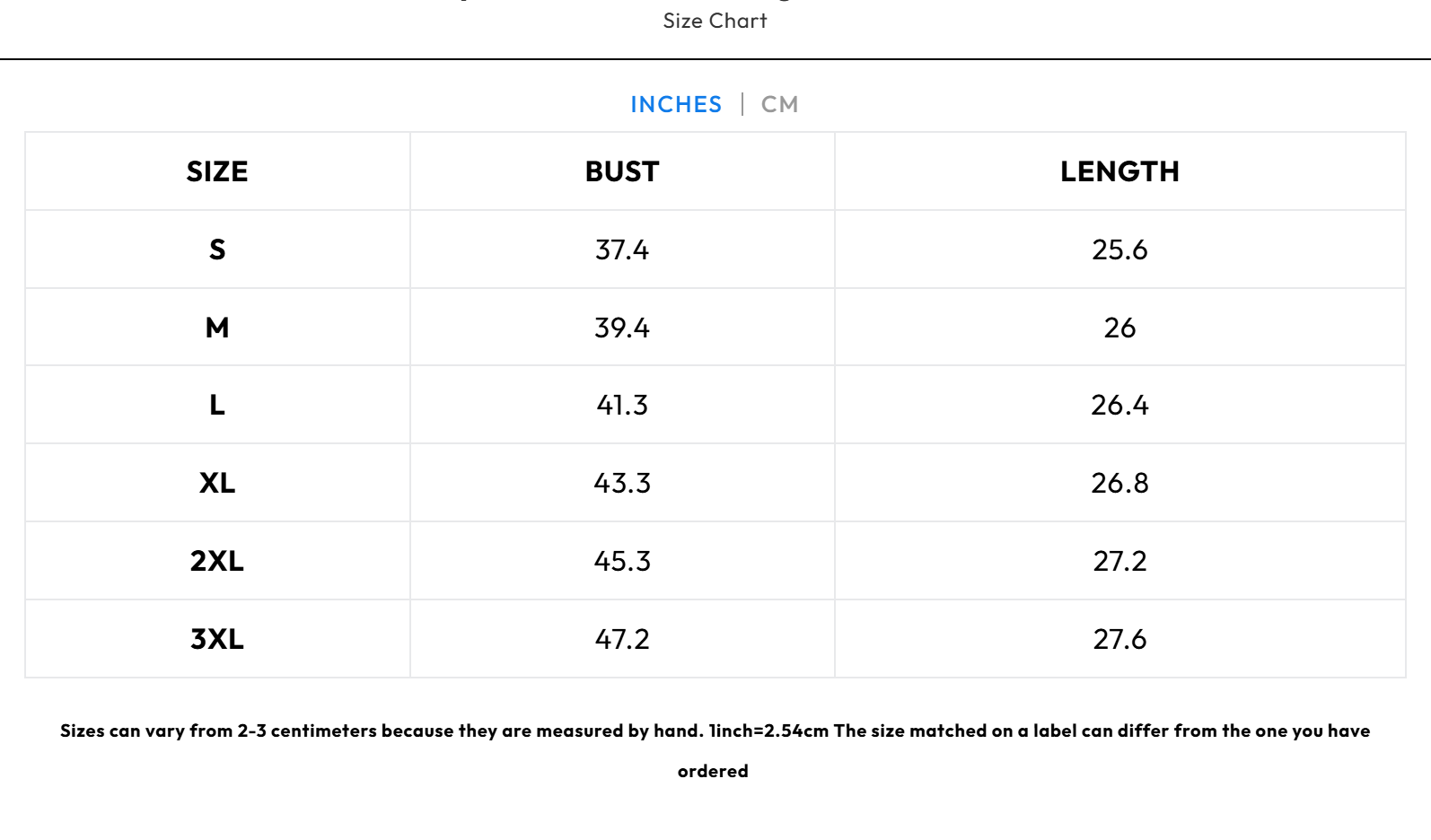Select the XL size row label

coord(217,484)
